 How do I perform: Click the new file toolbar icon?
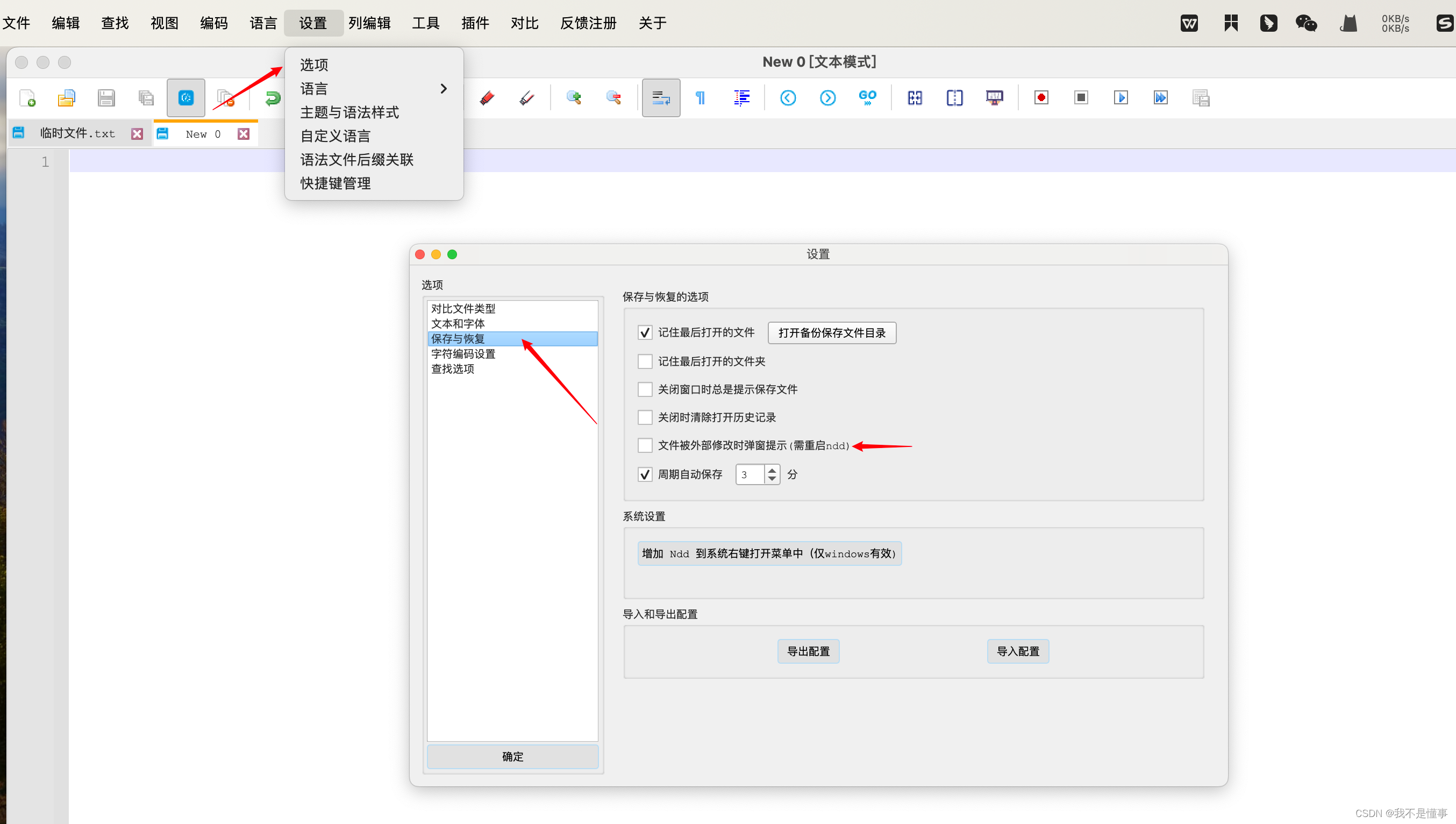(27, 98)
